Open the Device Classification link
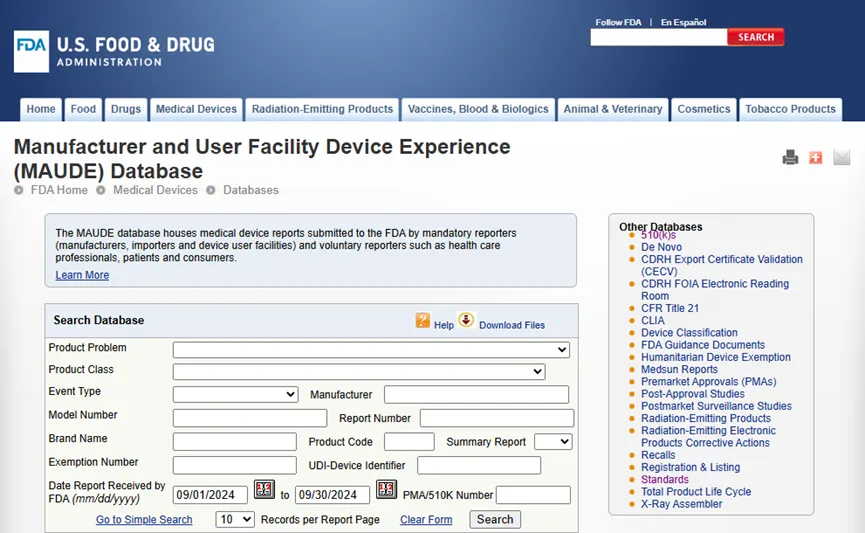Viewport: 865px width, 533px height. (x=689, y=333)
